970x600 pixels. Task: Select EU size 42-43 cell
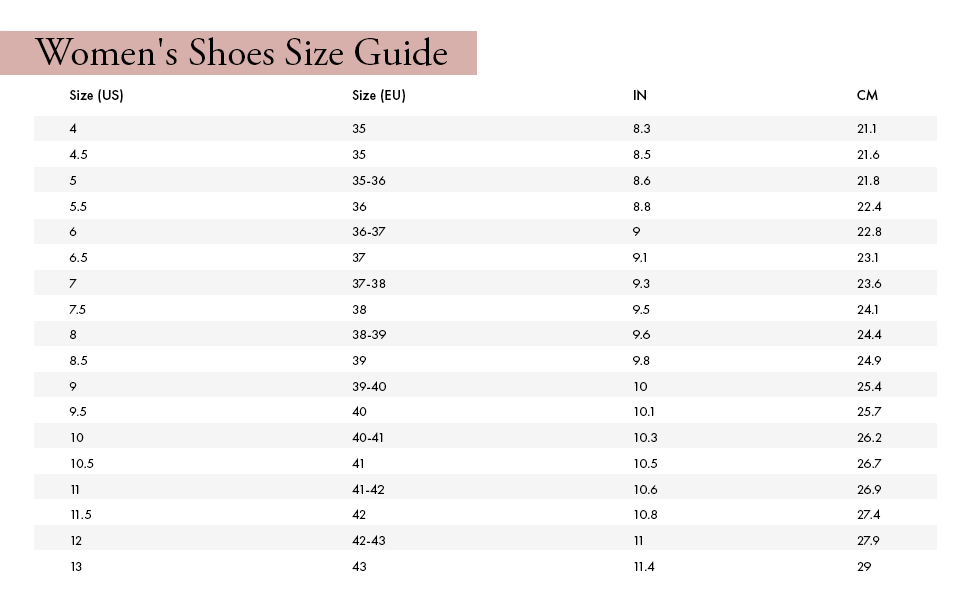tap(369, 541)
